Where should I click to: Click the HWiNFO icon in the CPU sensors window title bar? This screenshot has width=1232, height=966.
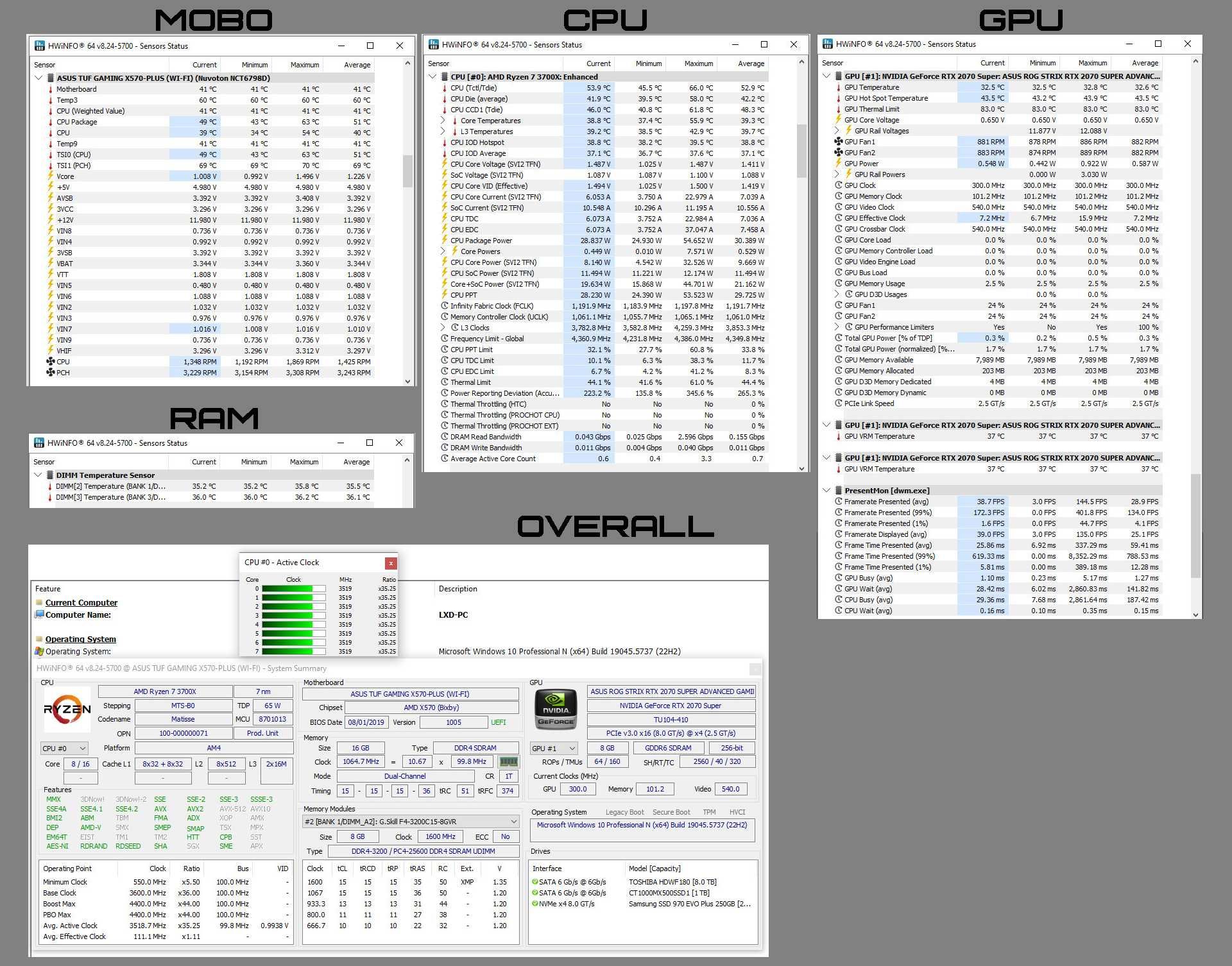click(x=434, y=44)
